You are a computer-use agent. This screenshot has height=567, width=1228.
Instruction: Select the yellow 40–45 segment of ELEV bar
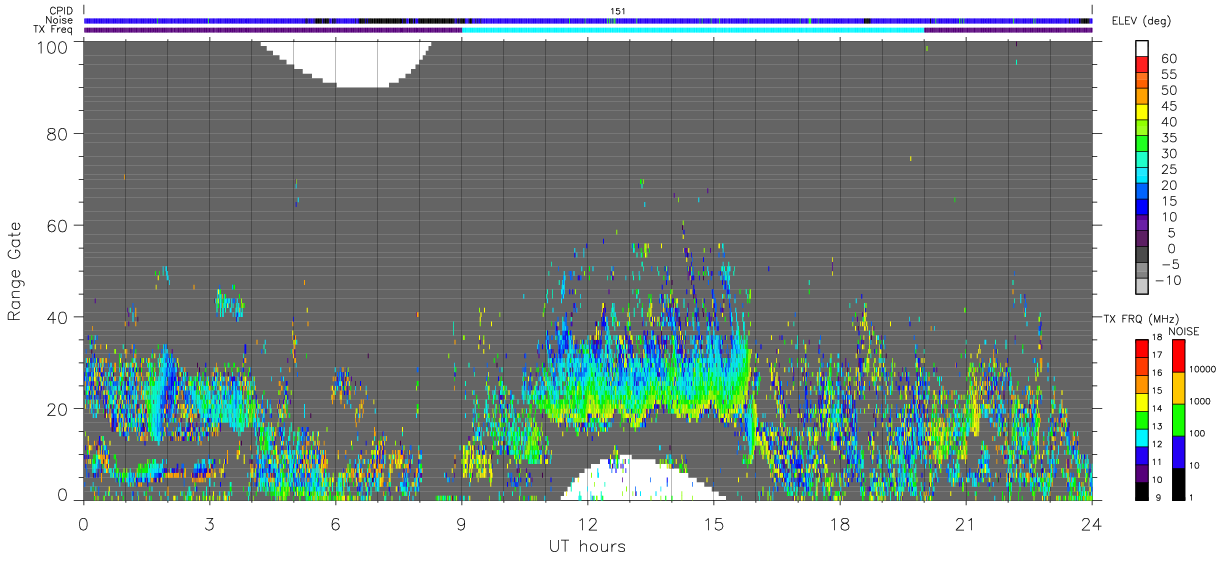1142,112
